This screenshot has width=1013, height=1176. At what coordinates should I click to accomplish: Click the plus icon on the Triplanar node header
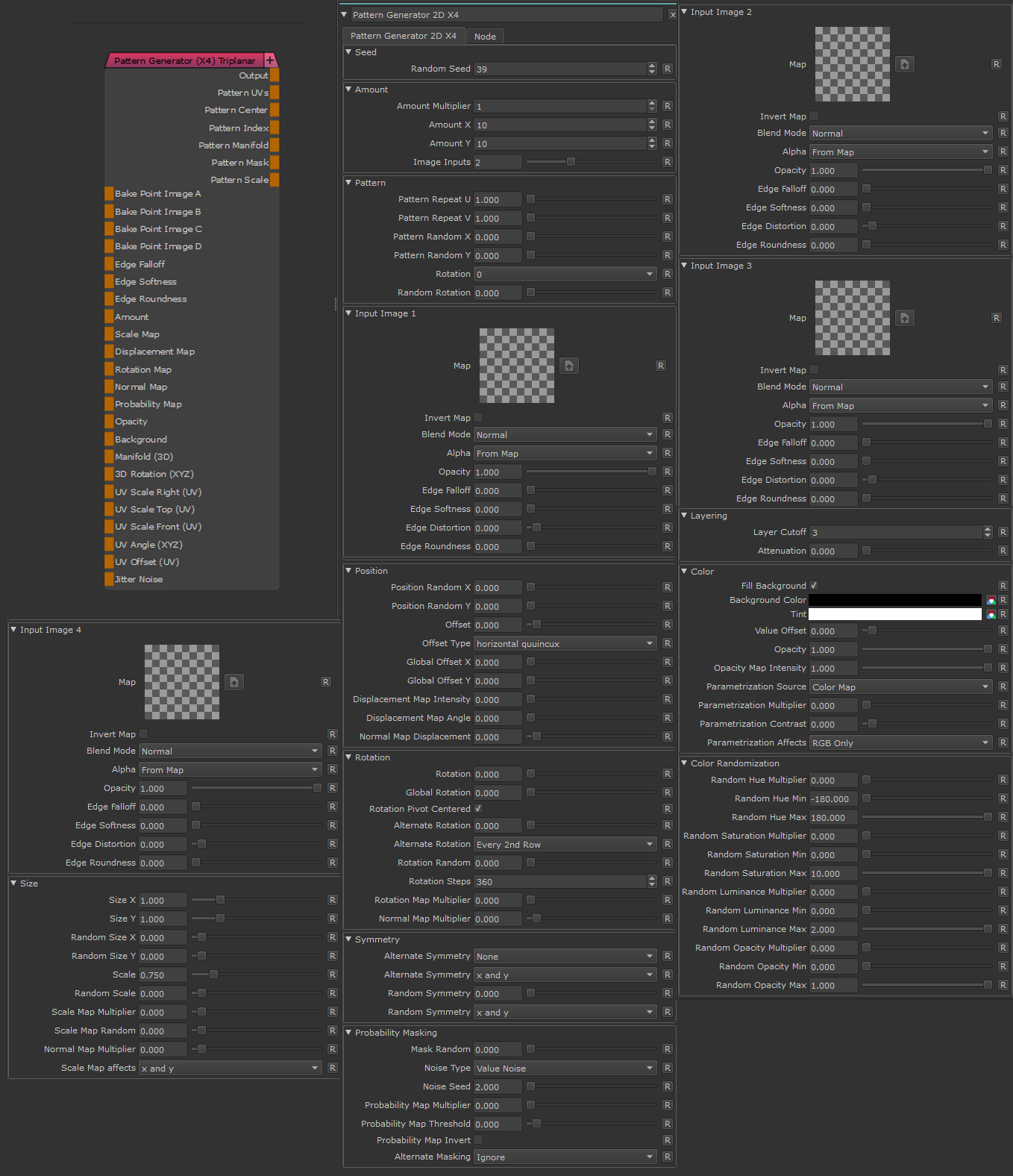point(270,60)
